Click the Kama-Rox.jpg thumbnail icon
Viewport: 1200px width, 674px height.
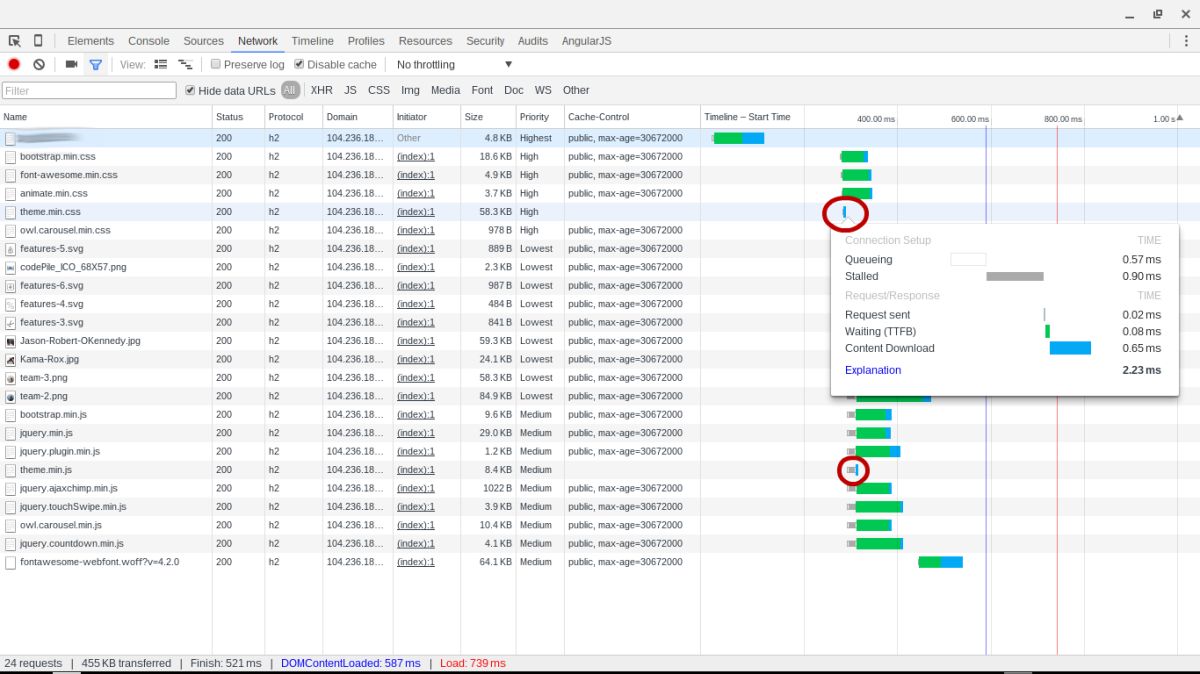[10, 359]
